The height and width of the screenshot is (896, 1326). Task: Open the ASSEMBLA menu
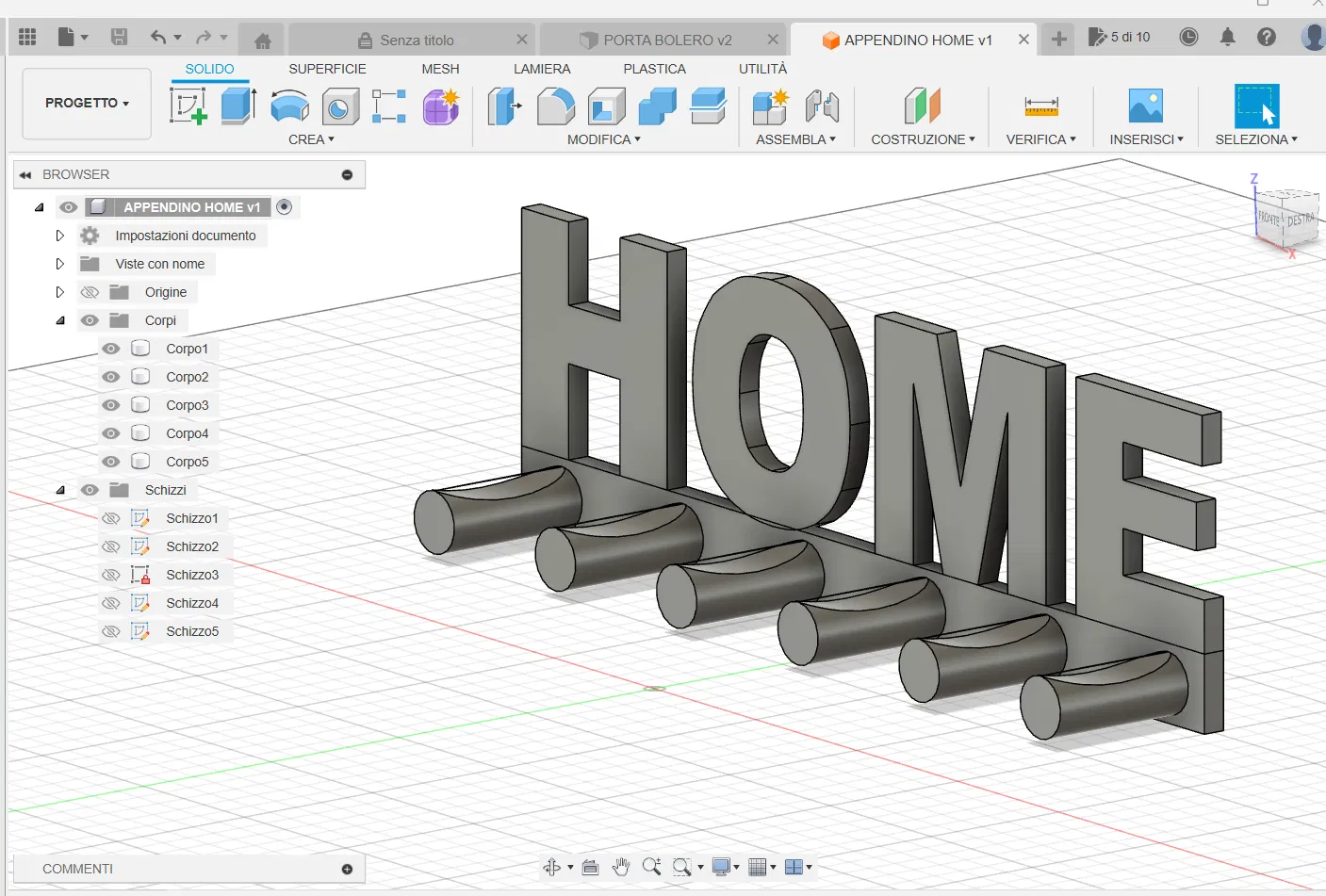click(x=795, y=139)
